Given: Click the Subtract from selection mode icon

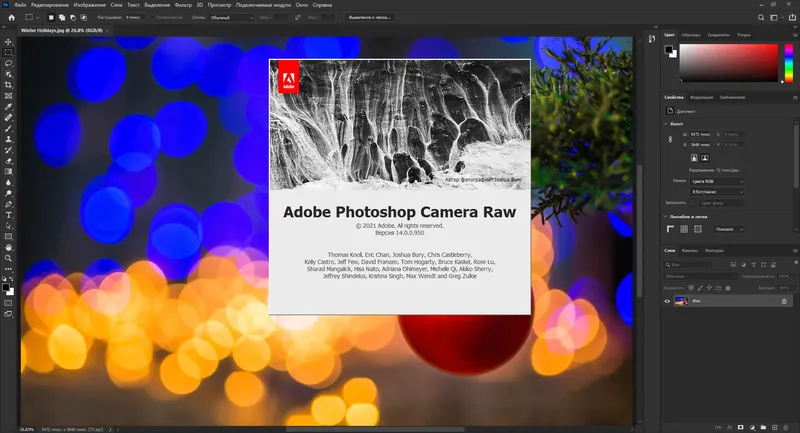Looking at the screenshot, I should click(73, 17).
